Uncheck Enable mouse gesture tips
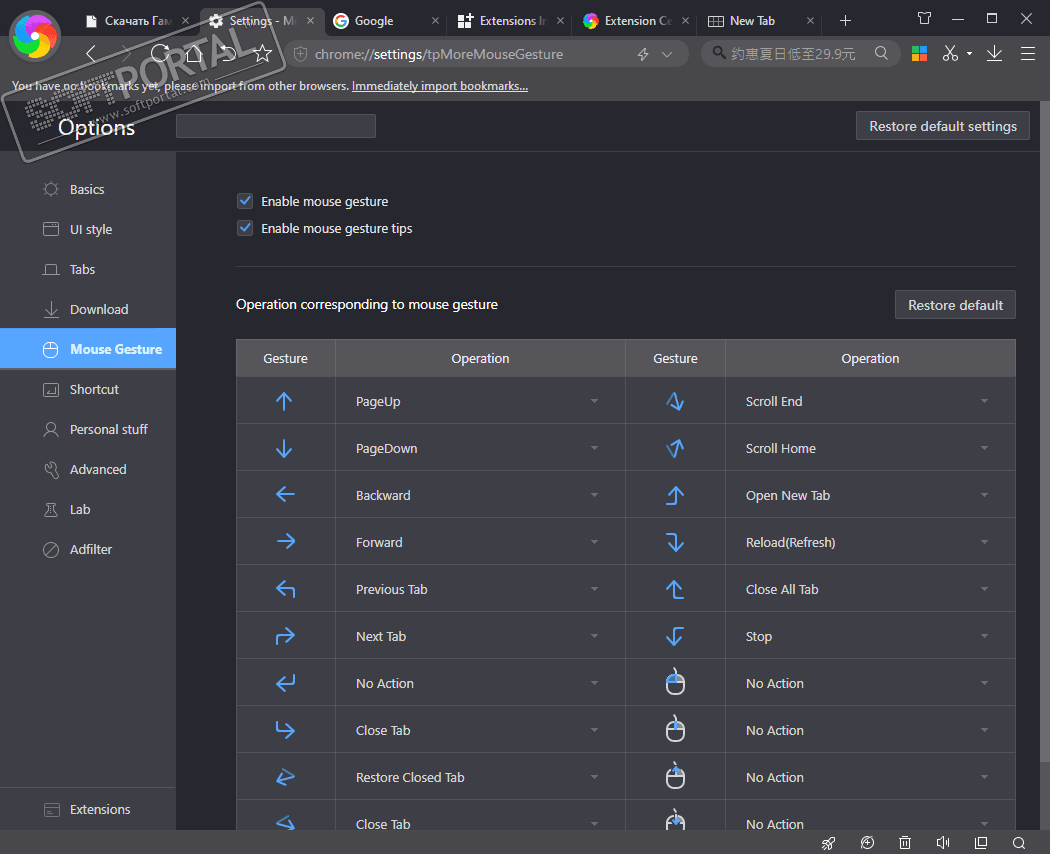 tap(245, 228)
